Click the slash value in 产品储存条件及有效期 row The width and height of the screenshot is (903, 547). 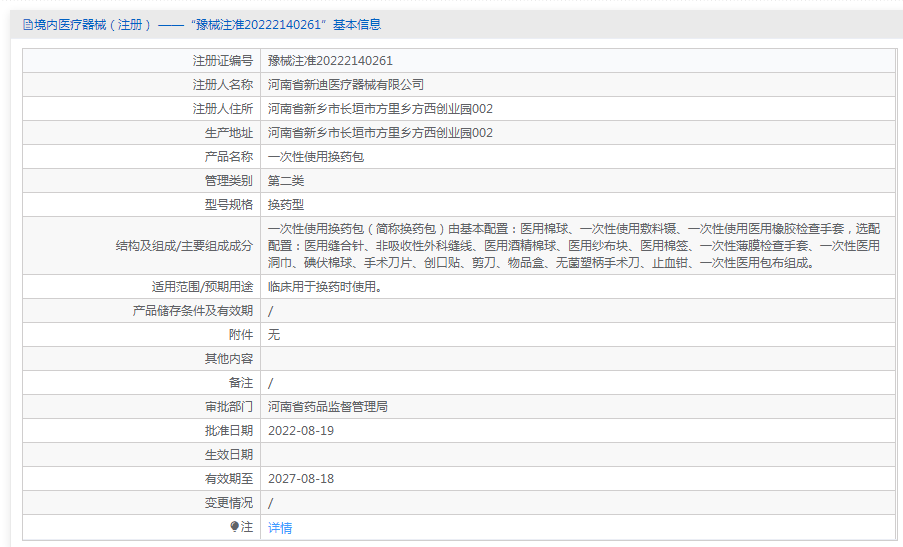click(x=271, y=312)
